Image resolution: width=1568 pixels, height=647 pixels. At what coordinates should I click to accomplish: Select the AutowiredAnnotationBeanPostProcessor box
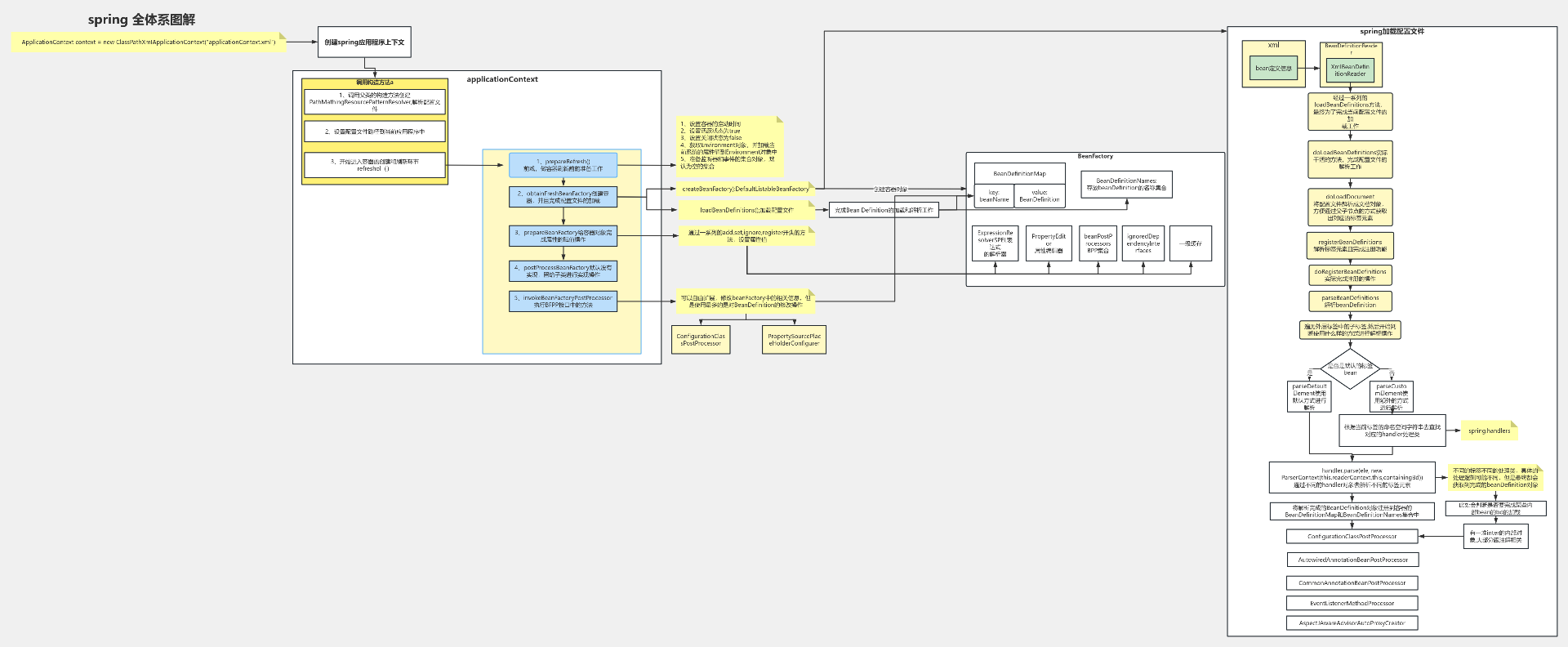[1352, 560]
